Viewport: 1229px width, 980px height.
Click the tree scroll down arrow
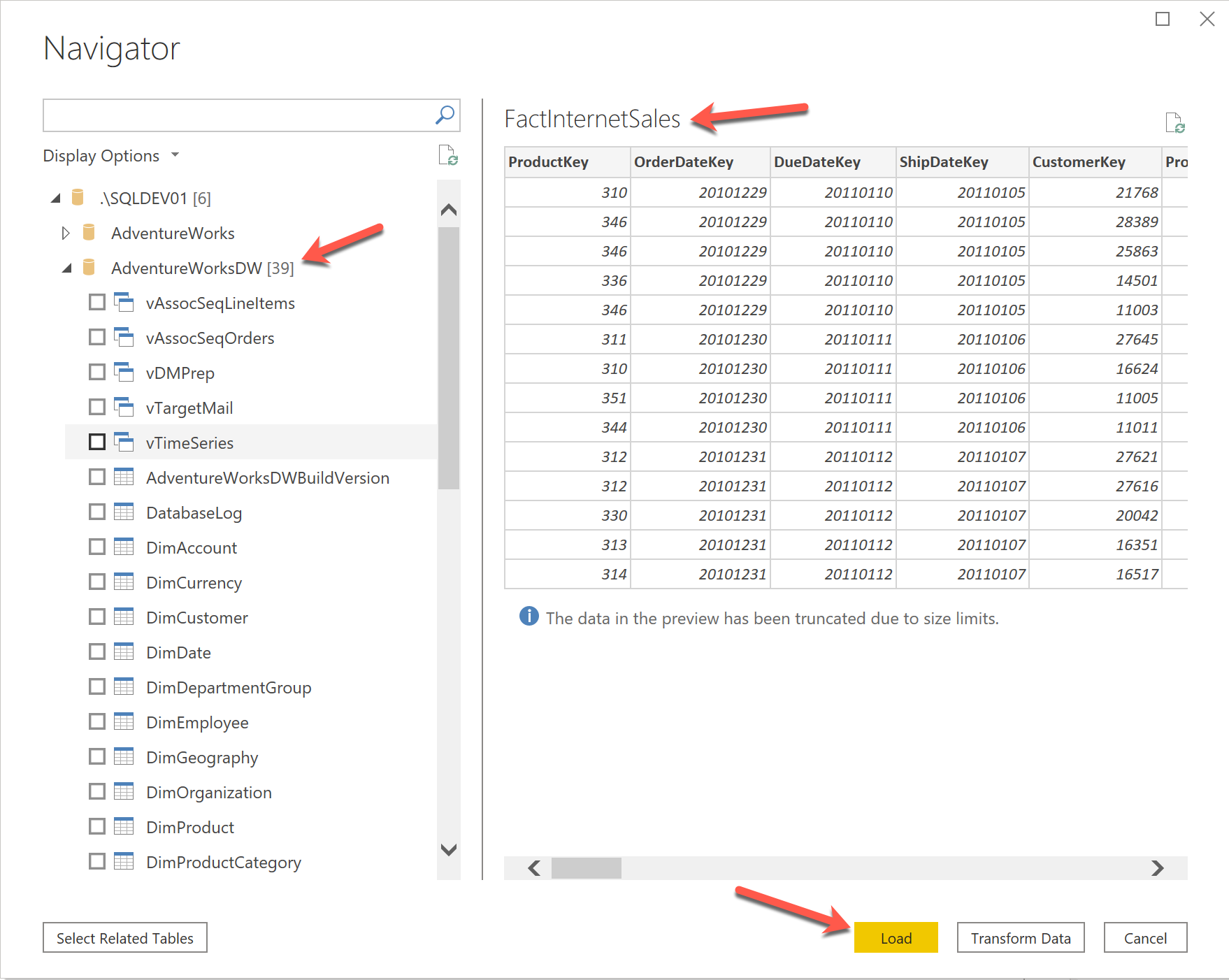[x=449, y=850]
